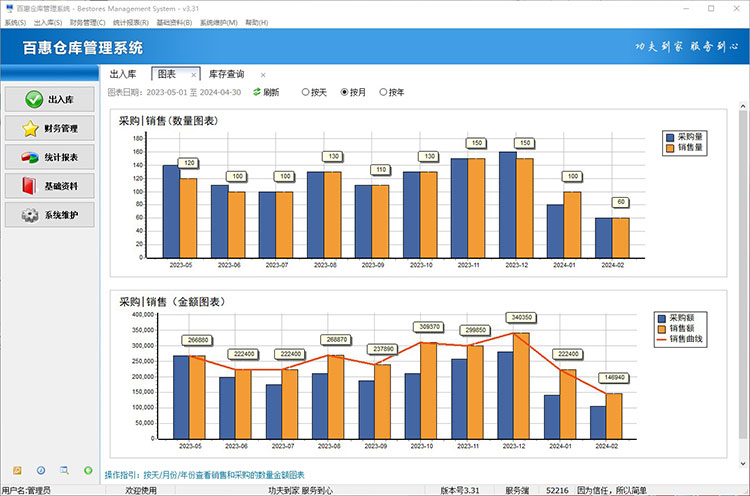Open the 财务管理(C) menu
The height and width of the screenshot is (496, 750).
coord(88,22)
